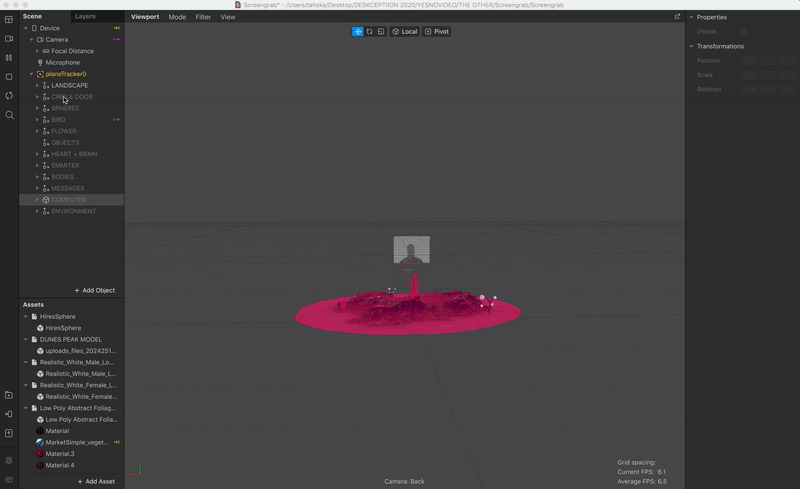Collapse the Transformations section
Viewport: 800px width, 489px height.
pos(691,46)
